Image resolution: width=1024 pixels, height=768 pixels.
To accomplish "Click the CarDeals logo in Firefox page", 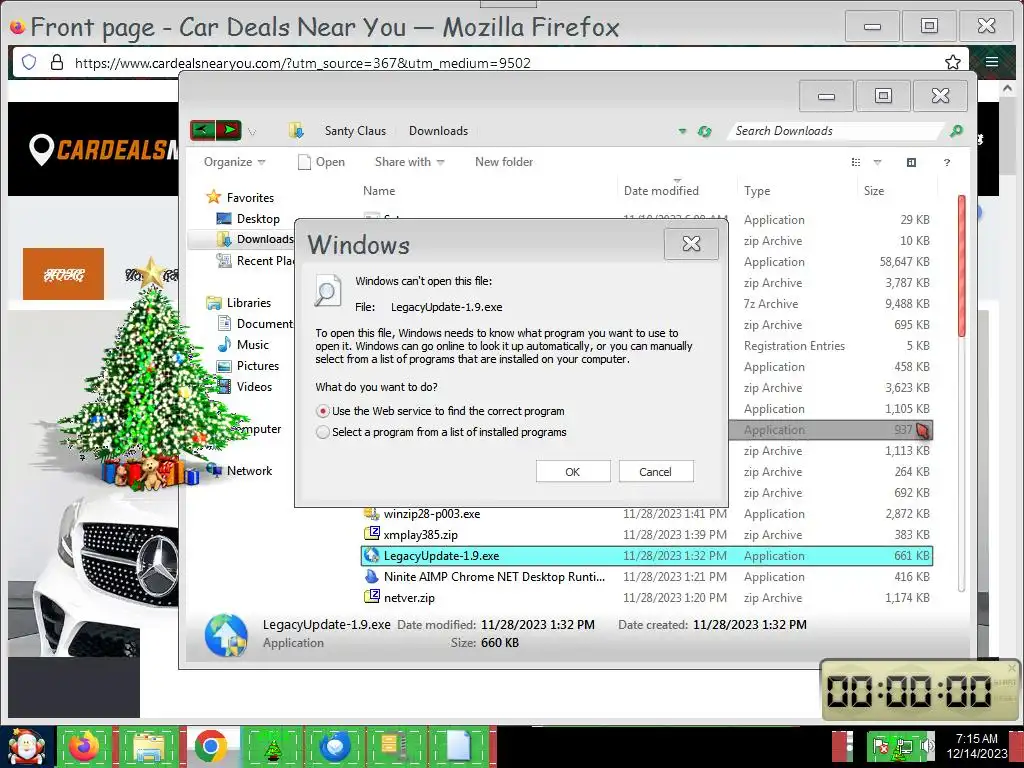I will 104,150.
